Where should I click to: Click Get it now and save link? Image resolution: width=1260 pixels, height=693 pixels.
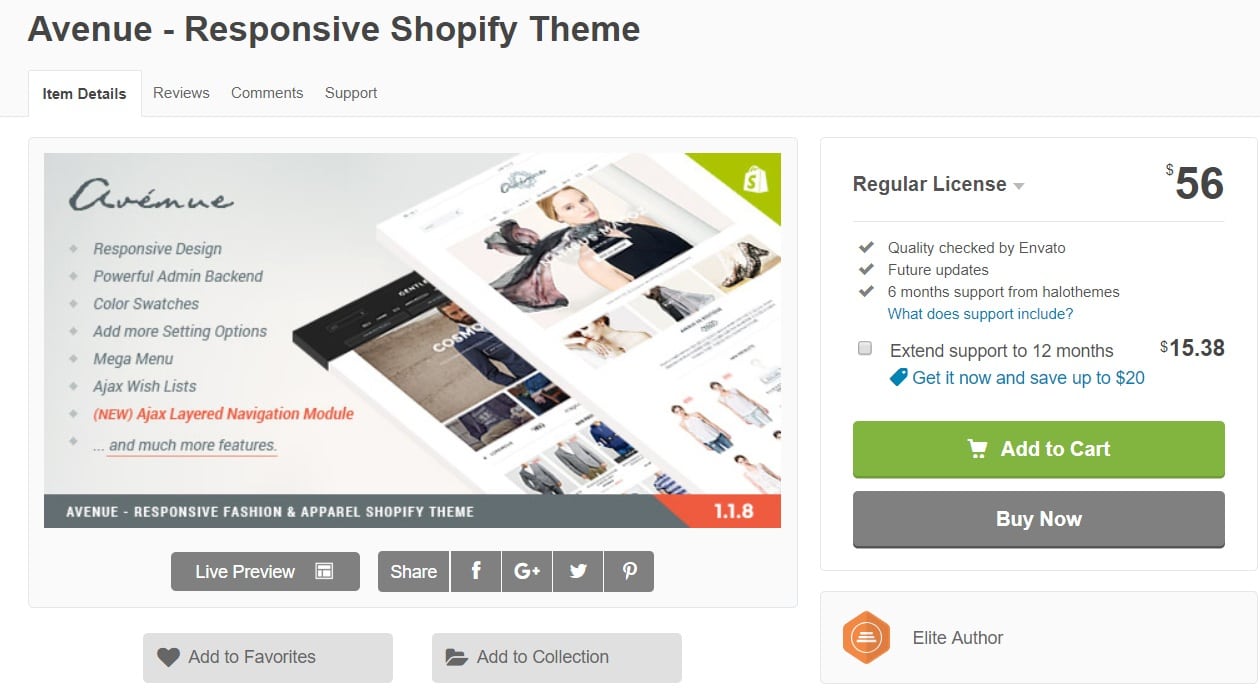pos(1028,378)
